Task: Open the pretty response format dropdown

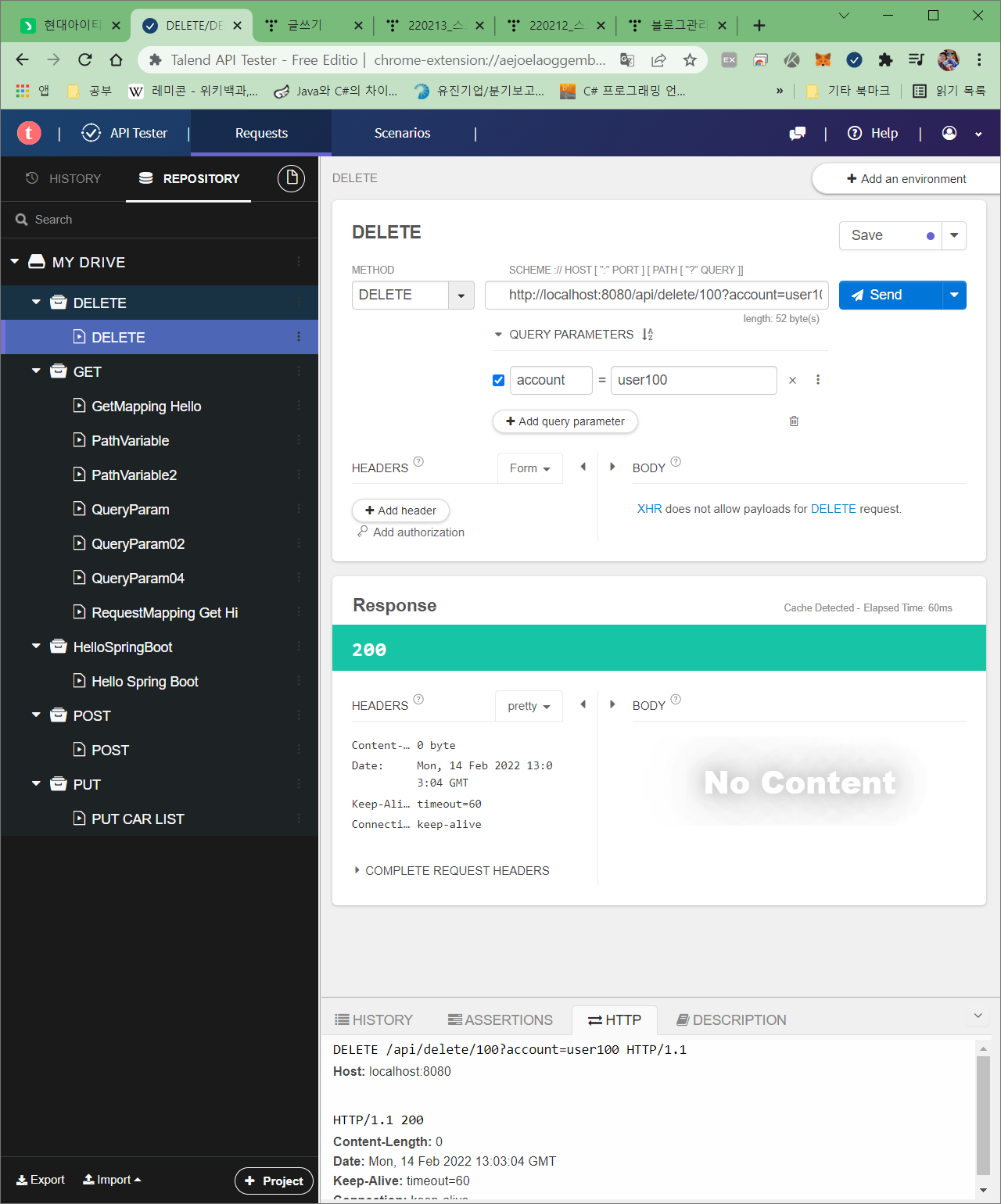Action: 529,706
